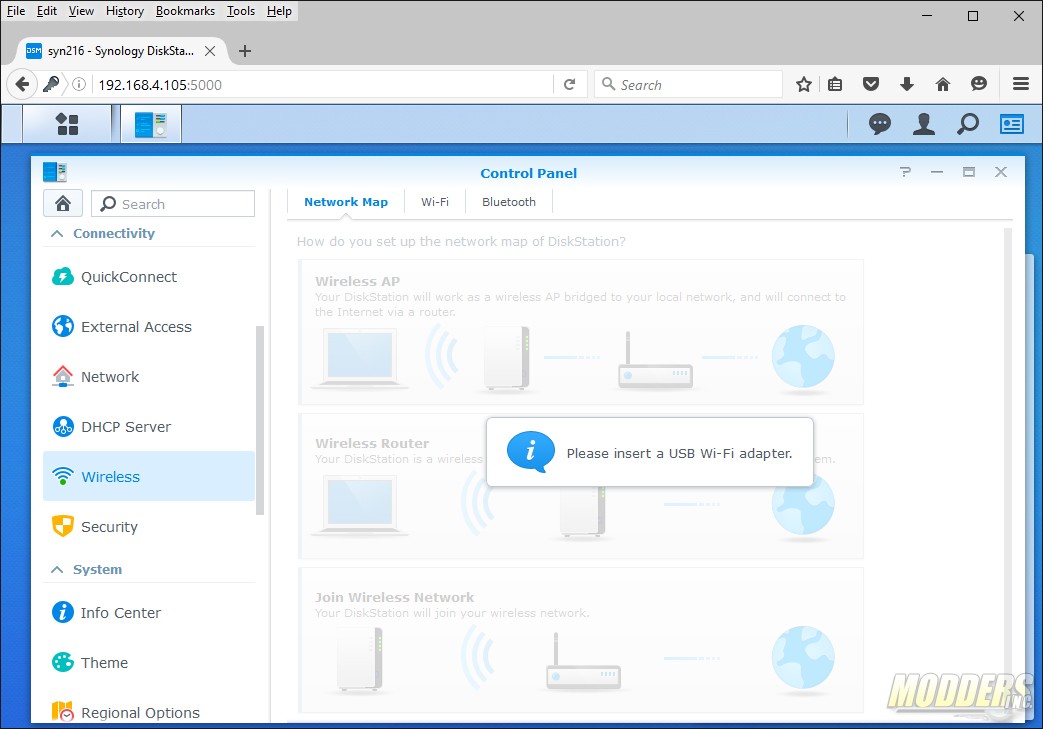Open the user account options icon

click(923, 124)
